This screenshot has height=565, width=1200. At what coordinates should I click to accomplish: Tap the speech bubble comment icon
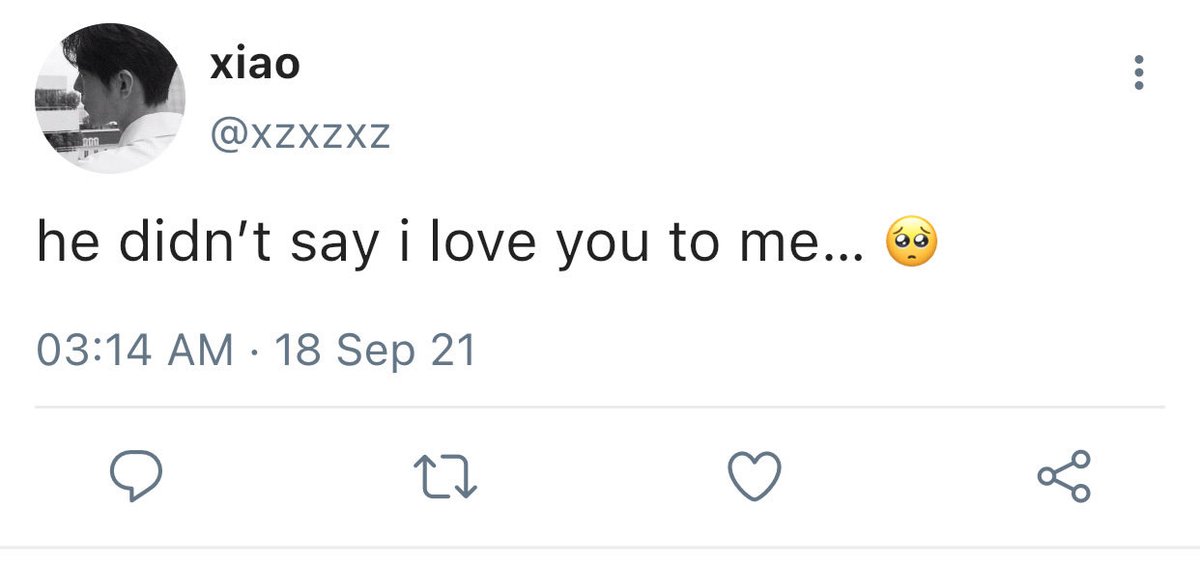click(135, 478)
